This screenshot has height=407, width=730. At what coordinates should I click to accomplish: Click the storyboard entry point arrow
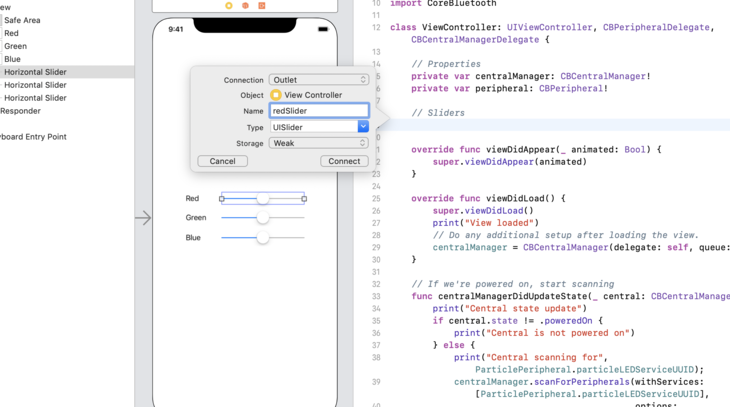[x=143, y=217]
